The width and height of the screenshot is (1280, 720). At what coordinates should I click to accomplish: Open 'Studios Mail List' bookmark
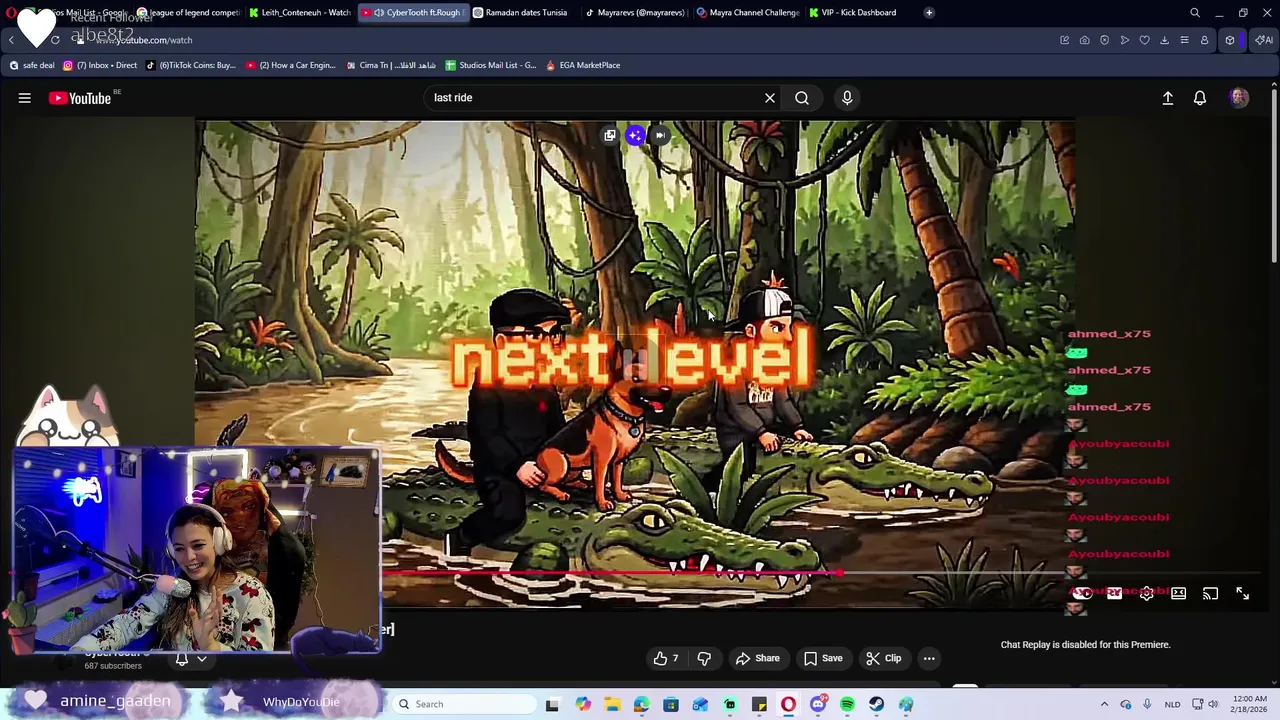click(490, 65)
